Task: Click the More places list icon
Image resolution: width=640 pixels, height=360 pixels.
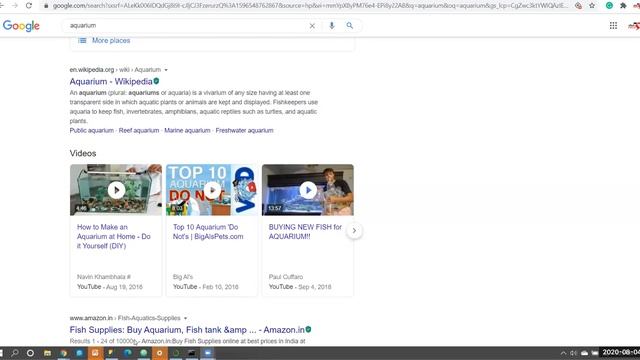Action: [82, 40]
